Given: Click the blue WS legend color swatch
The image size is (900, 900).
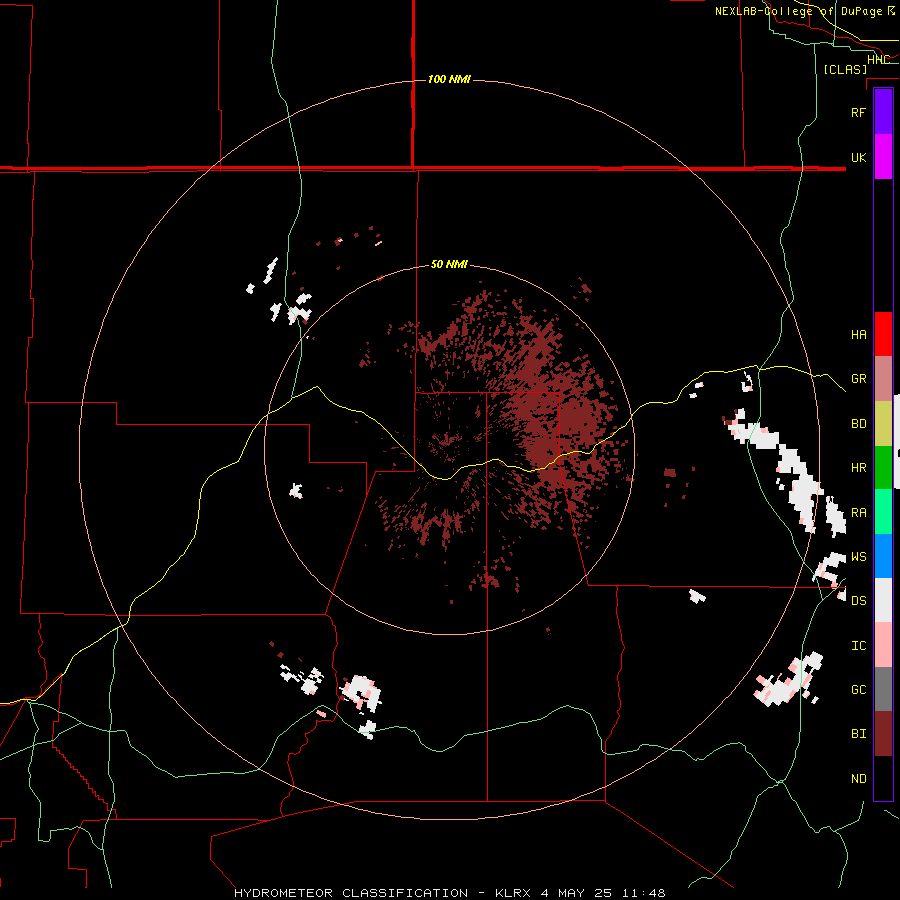Looking at the screenshot, I should coord(883,556).
